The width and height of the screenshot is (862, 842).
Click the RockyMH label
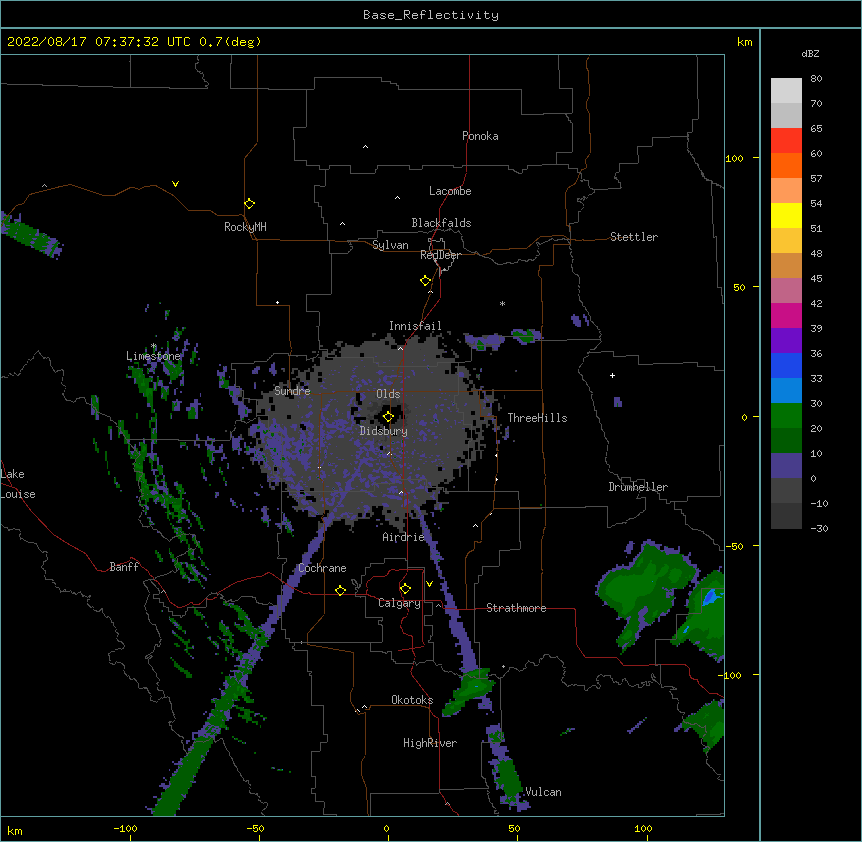pyautogui.click(x=245, y=227)
